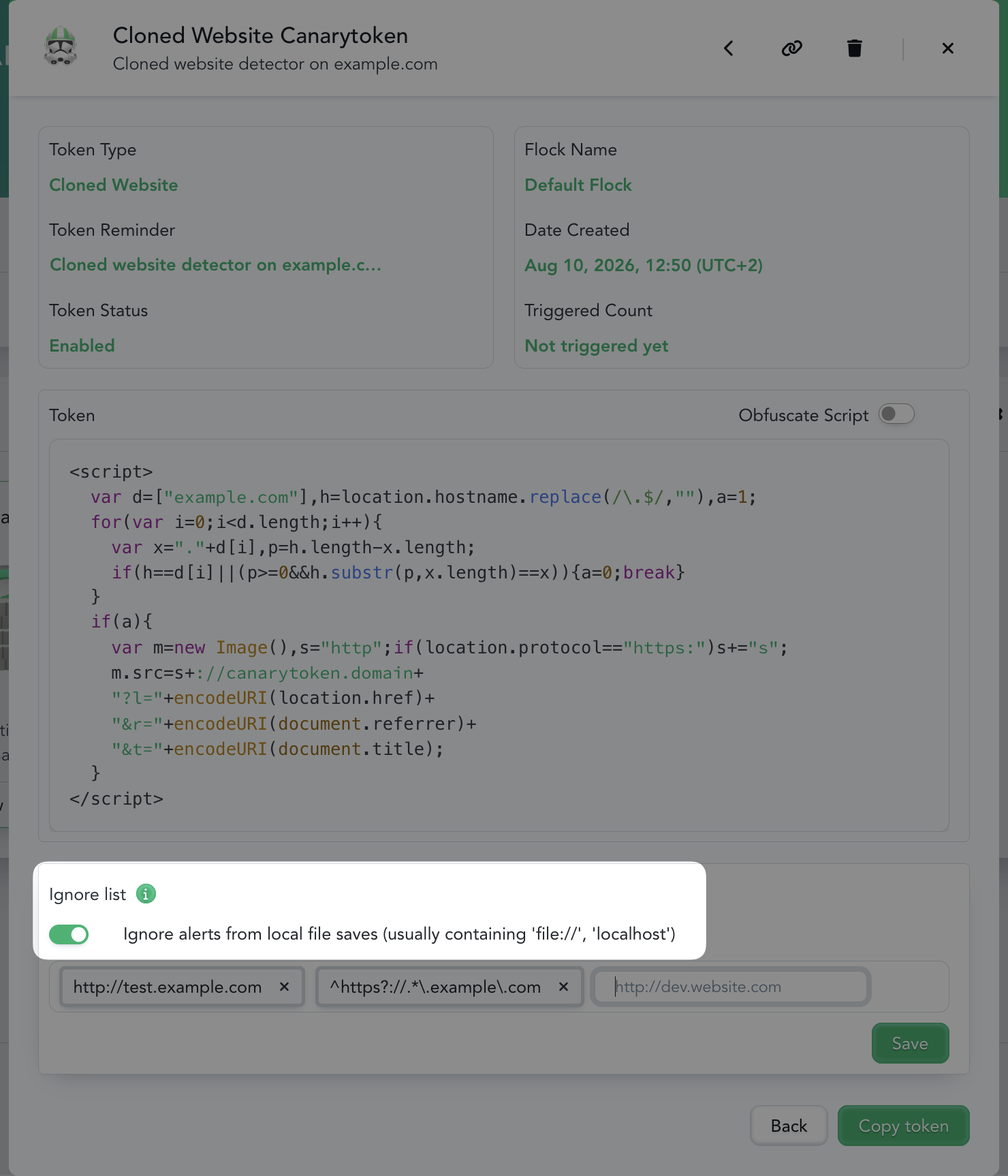The width and height of the screenshot is (1008, 1176).
Task: Click the 'Aug 10, 2026, 12:50 (UTC+2)' date
Action: coord(644,265)
